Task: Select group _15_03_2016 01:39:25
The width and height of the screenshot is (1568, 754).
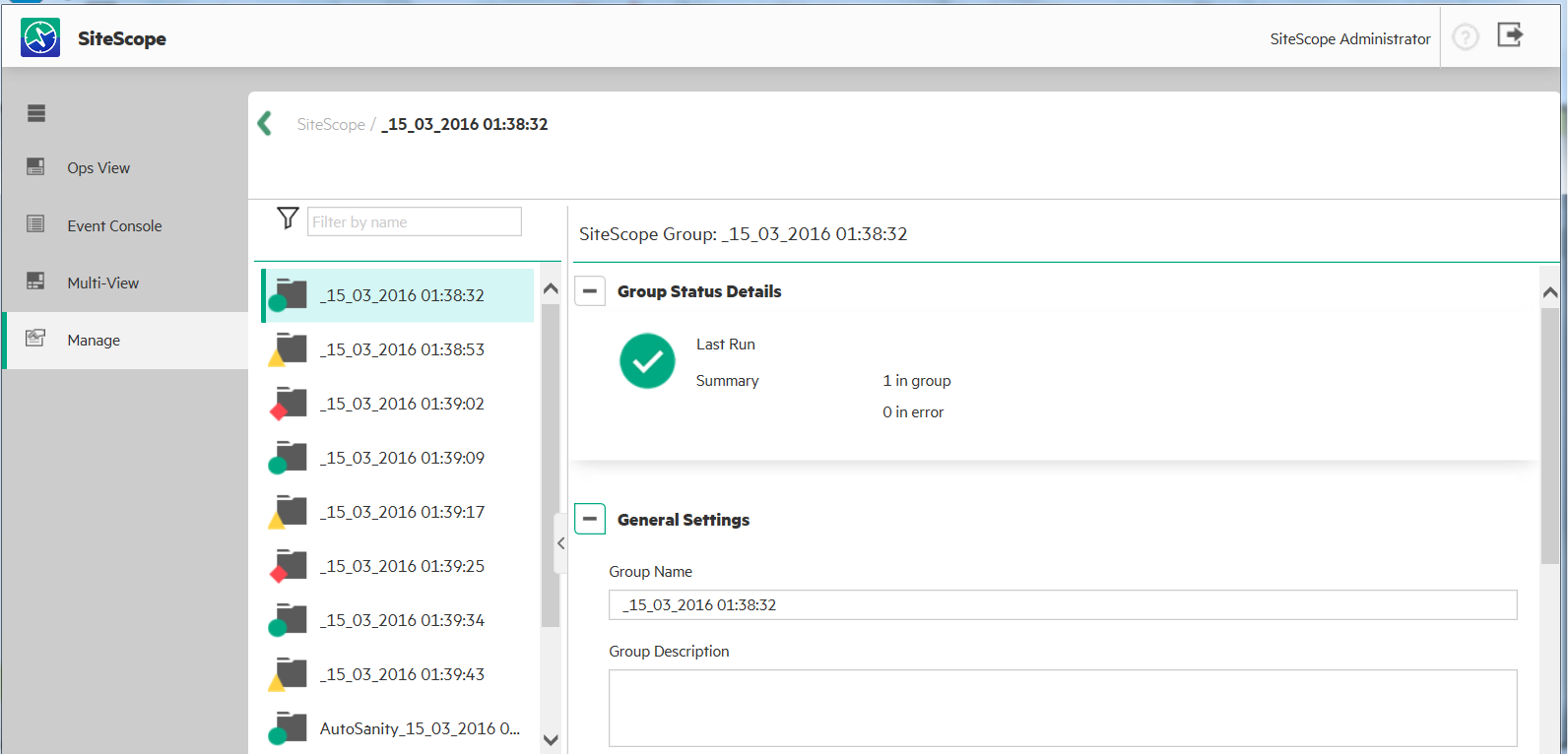Action: pos(398,566)
